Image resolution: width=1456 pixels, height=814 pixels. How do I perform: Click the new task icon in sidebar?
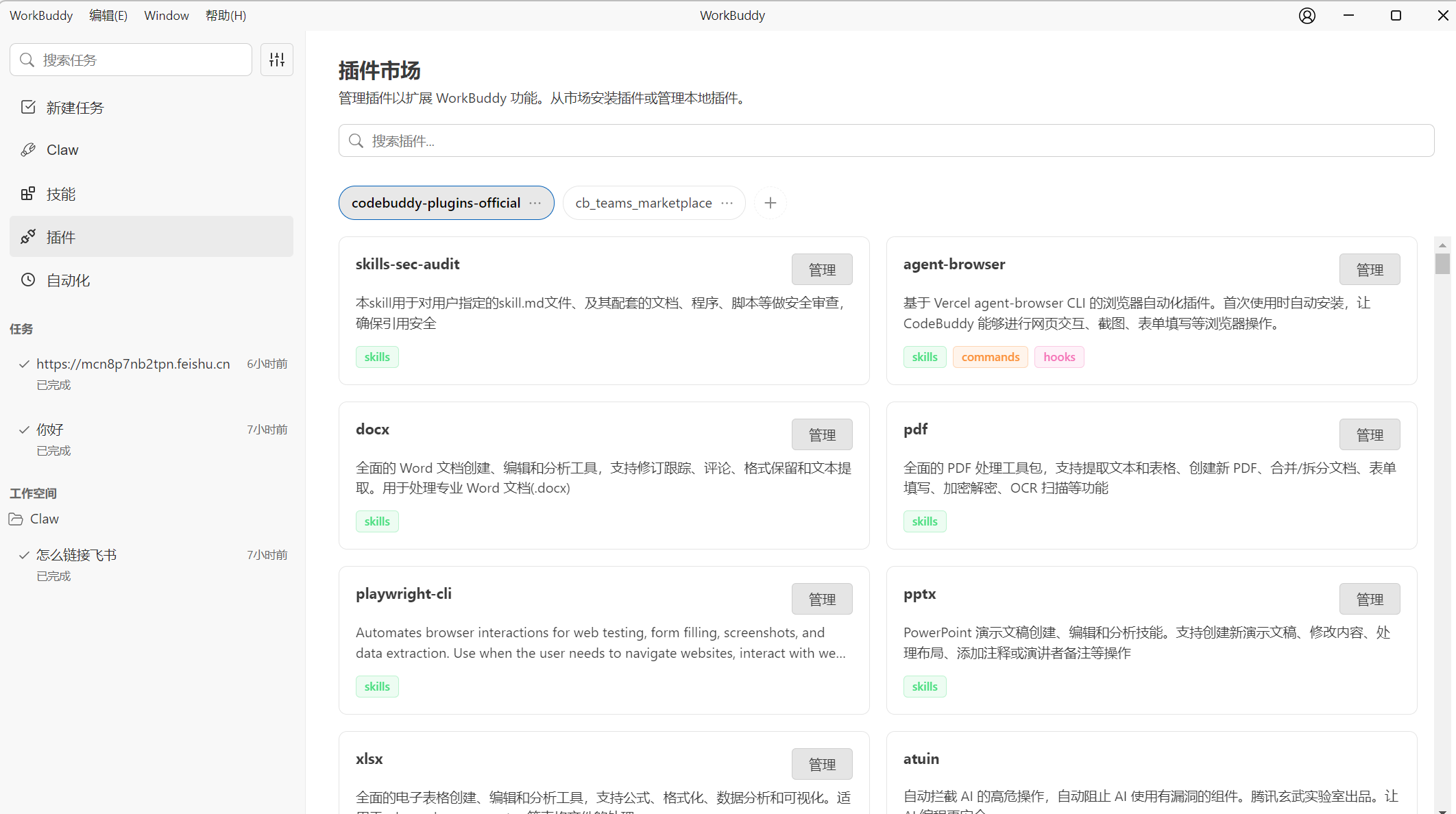click(x=28, y=107)
